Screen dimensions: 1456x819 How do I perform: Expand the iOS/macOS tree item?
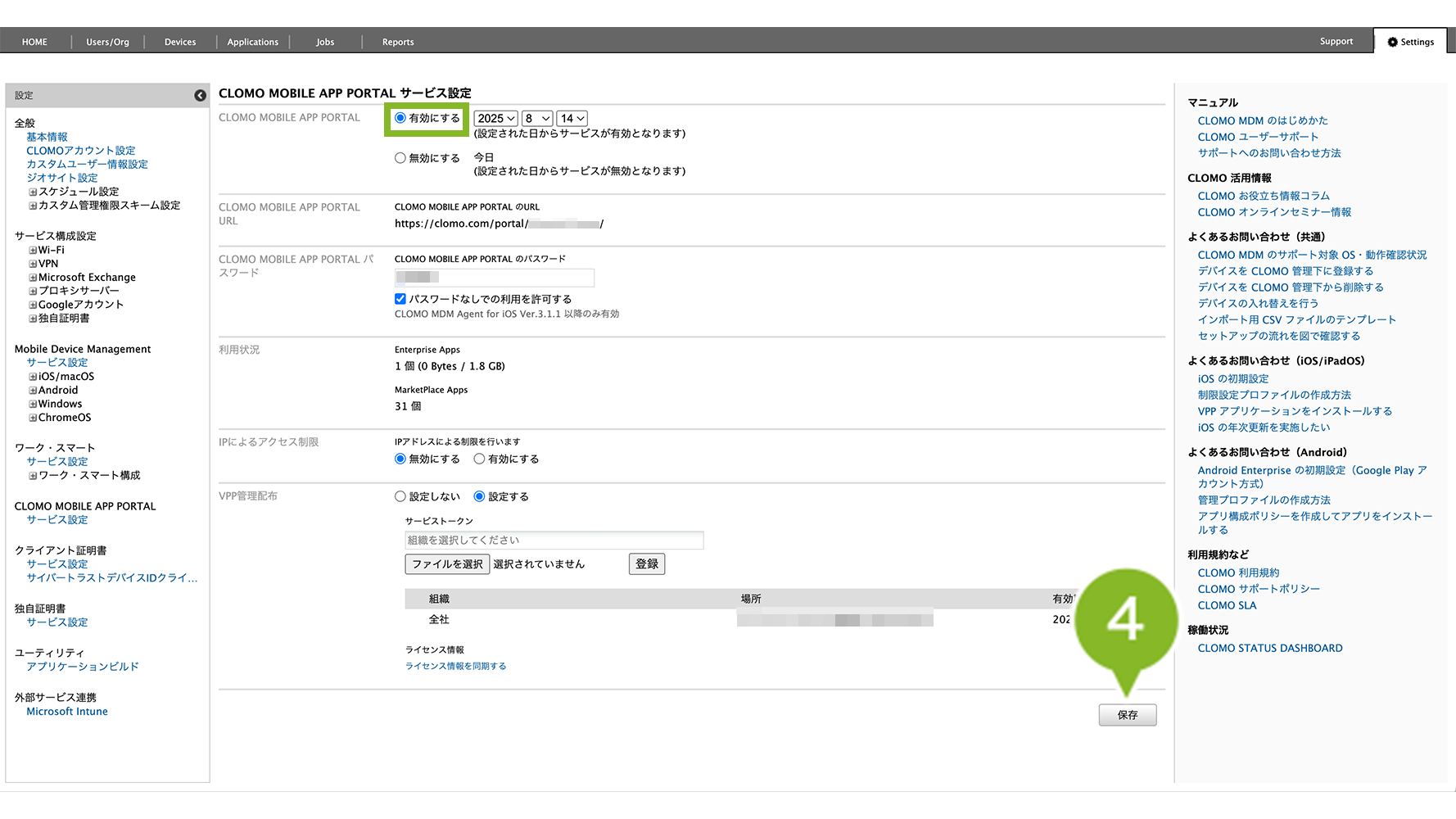point(33,377)
